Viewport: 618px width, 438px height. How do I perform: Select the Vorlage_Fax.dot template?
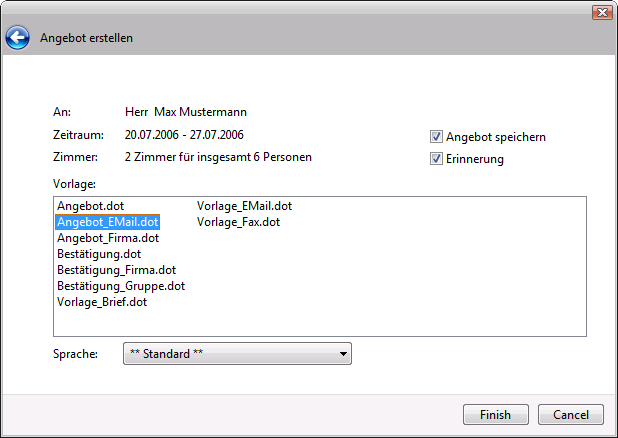click(x=238, y=222)
